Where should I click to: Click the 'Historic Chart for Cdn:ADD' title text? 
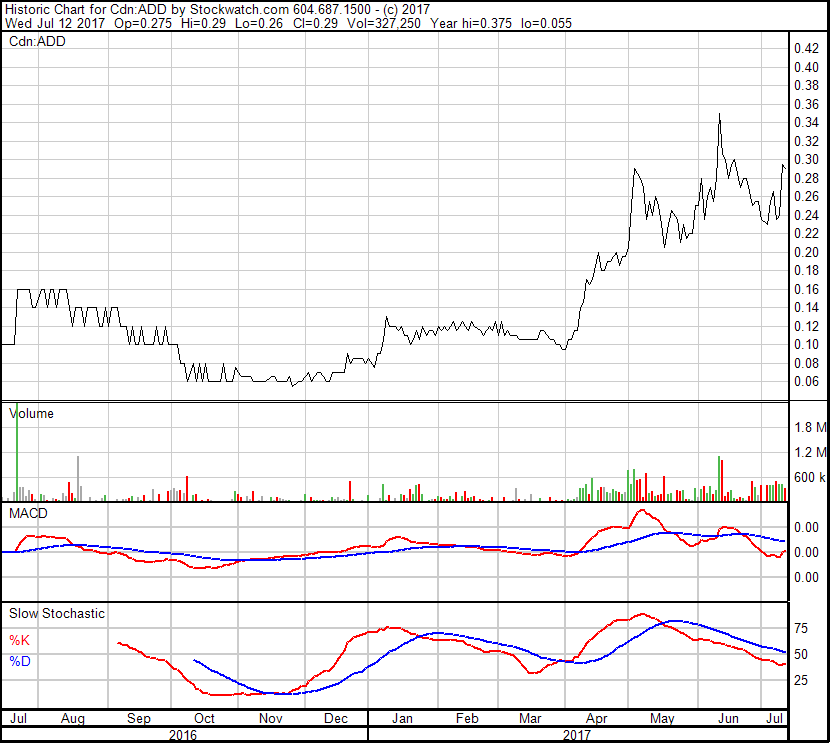[85, 10]
